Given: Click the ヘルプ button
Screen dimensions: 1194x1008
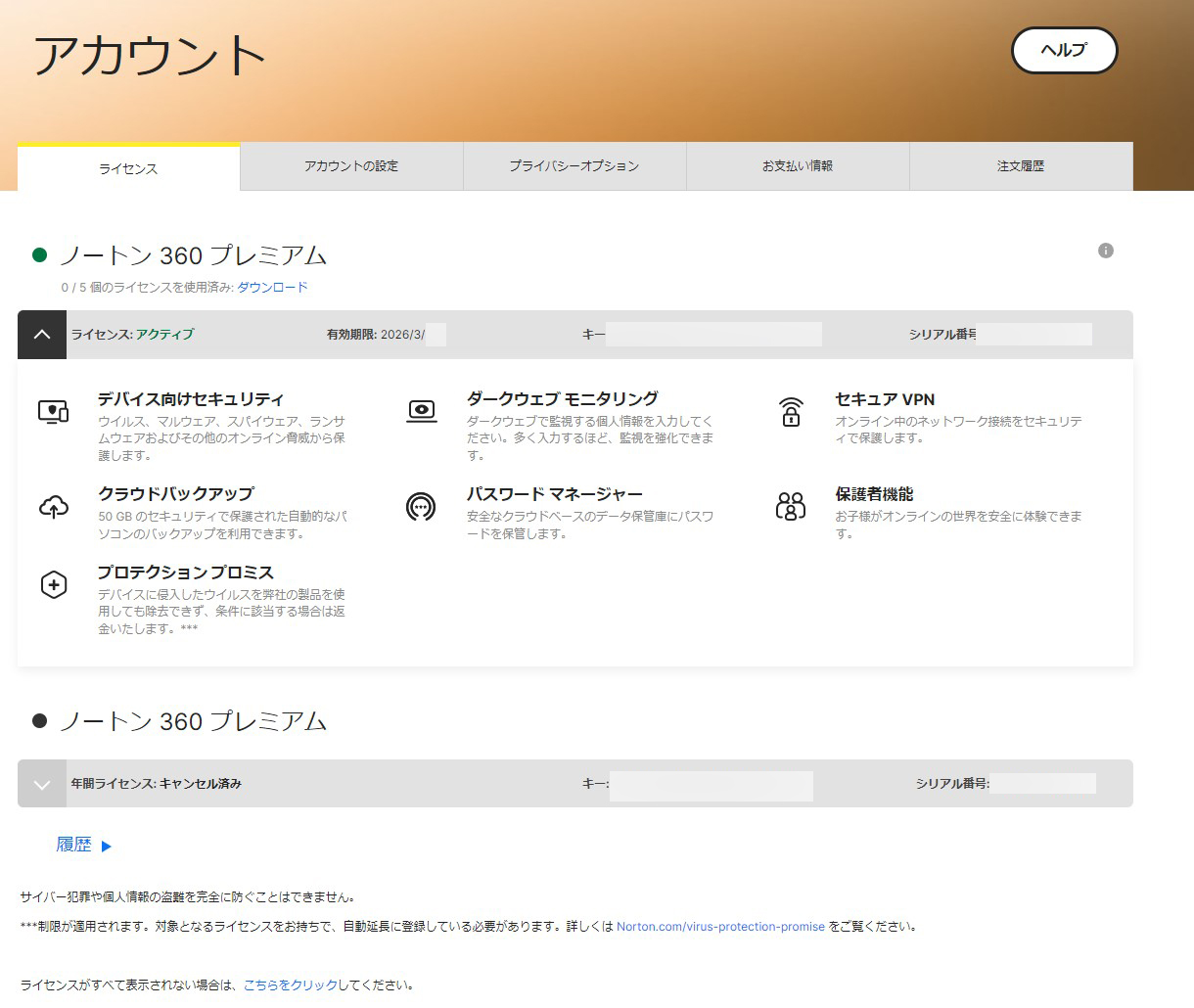Looking at the screenshot, I should [x=1064, y=50].
